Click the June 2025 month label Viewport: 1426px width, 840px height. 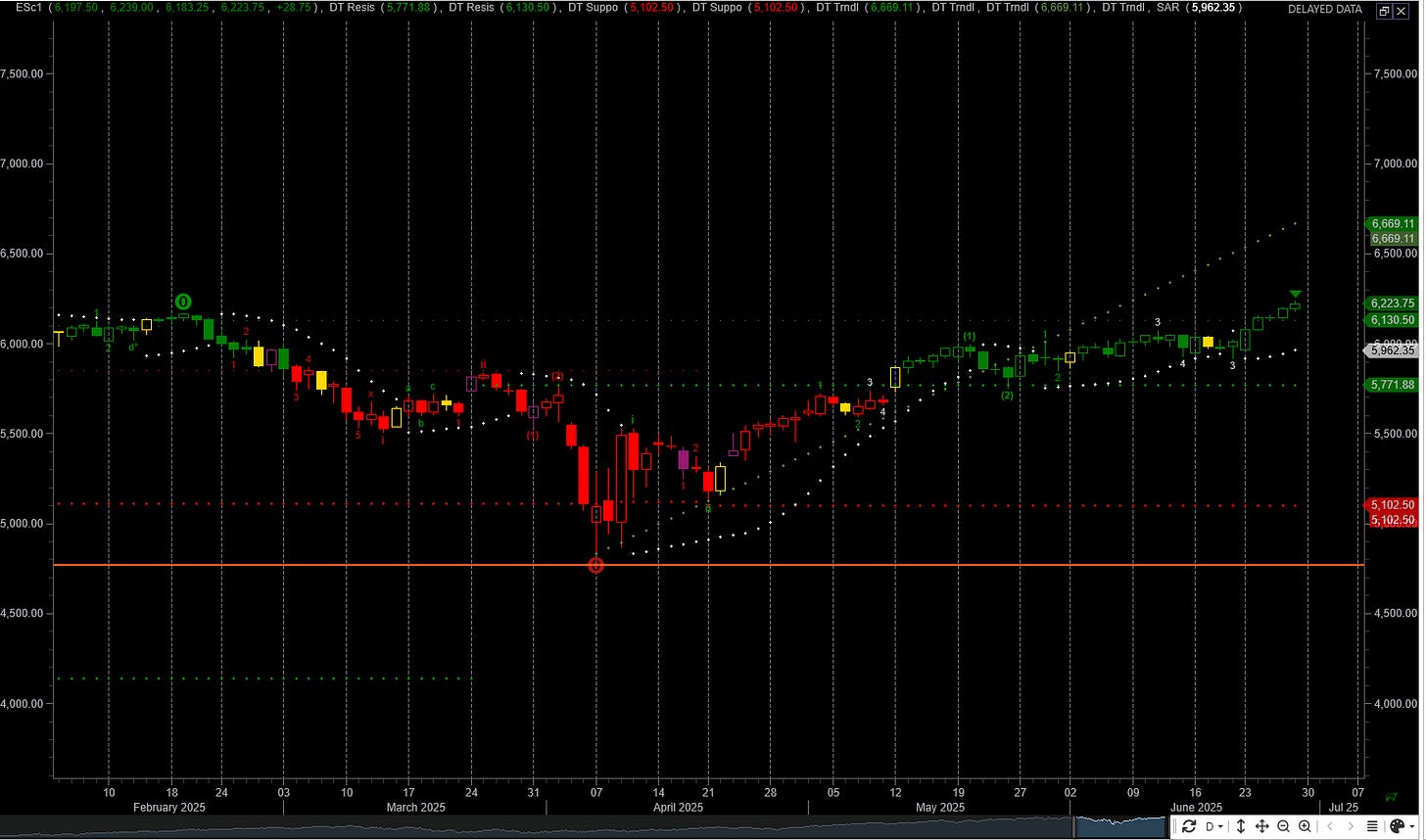point(1196,808)
